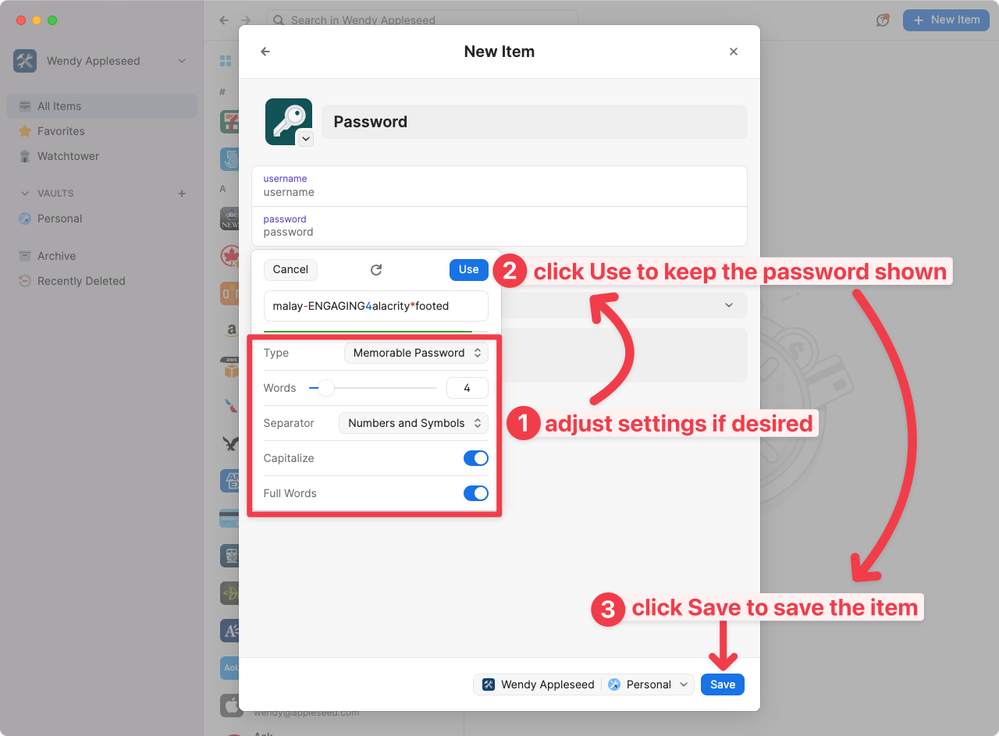Add a new vault with plus icon
Screen dimensions: 999x736
coord(182,194)
